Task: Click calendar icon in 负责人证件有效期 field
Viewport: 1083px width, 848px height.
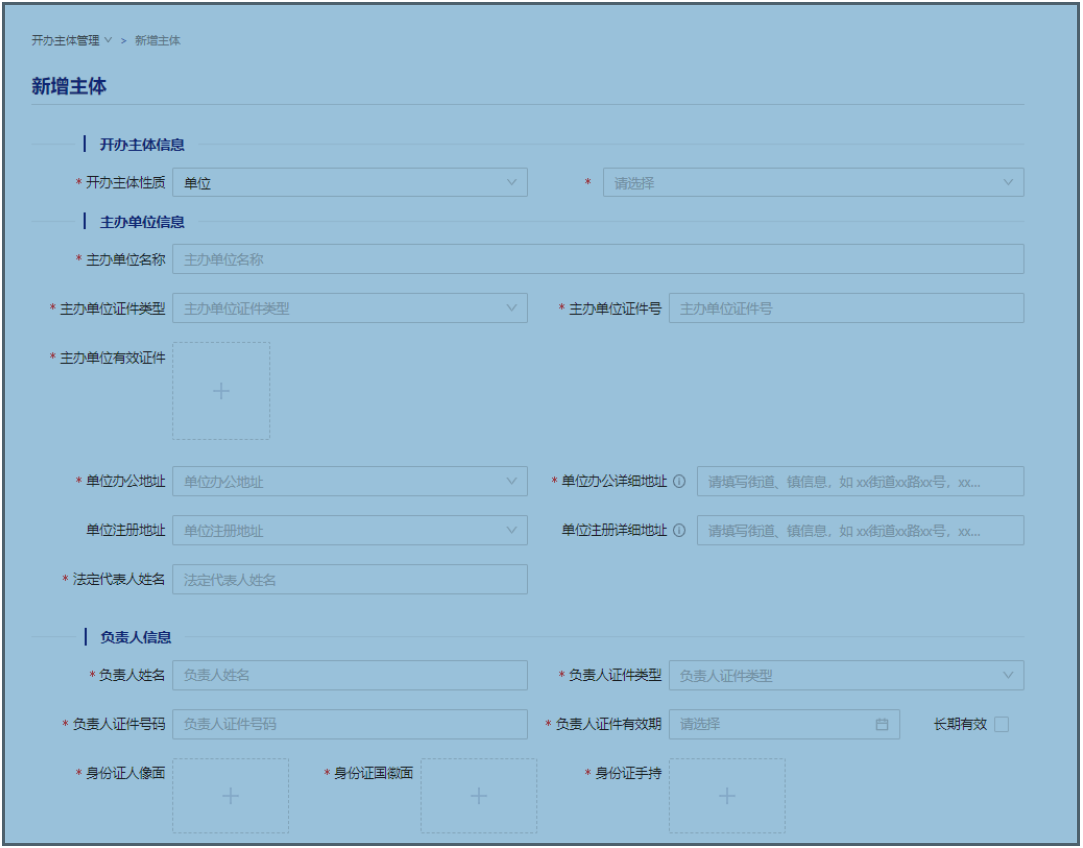Action: tap(881, 724)
